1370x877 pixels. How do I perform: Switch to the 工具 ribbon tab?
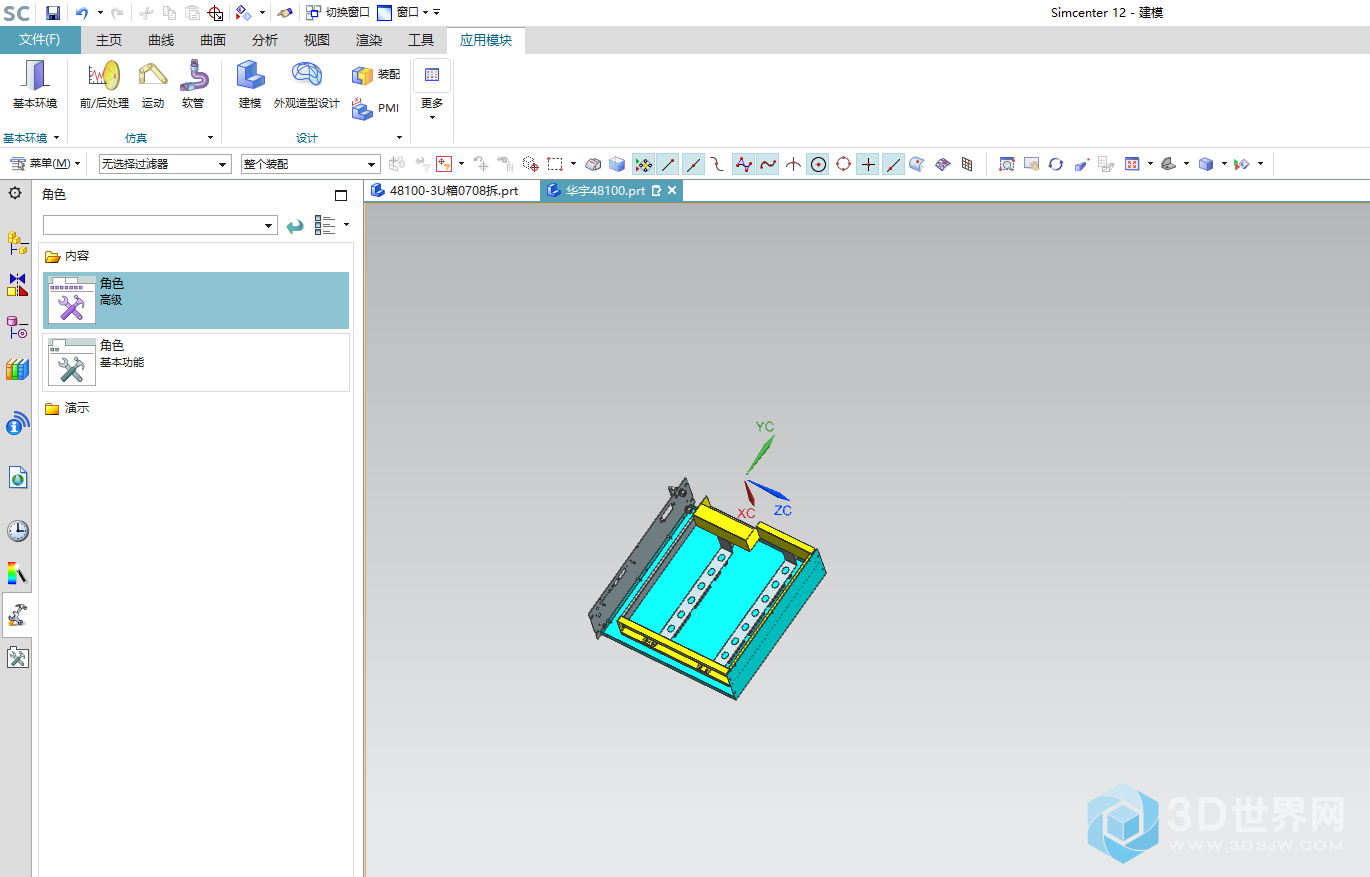click(x=421, y=40)
